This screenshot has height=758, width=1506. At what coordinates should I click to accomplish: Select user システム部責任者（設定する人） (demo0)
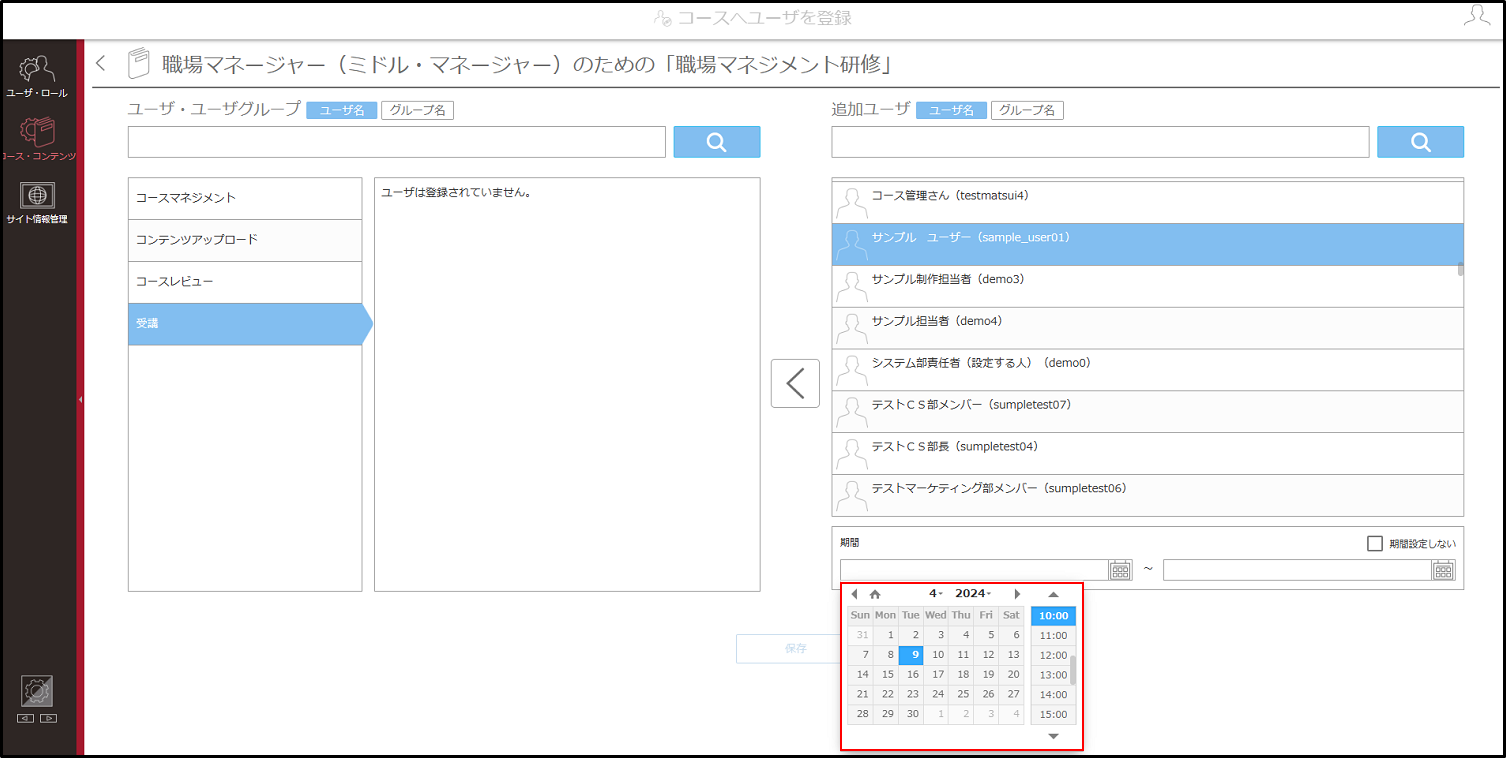(1147, 370)
